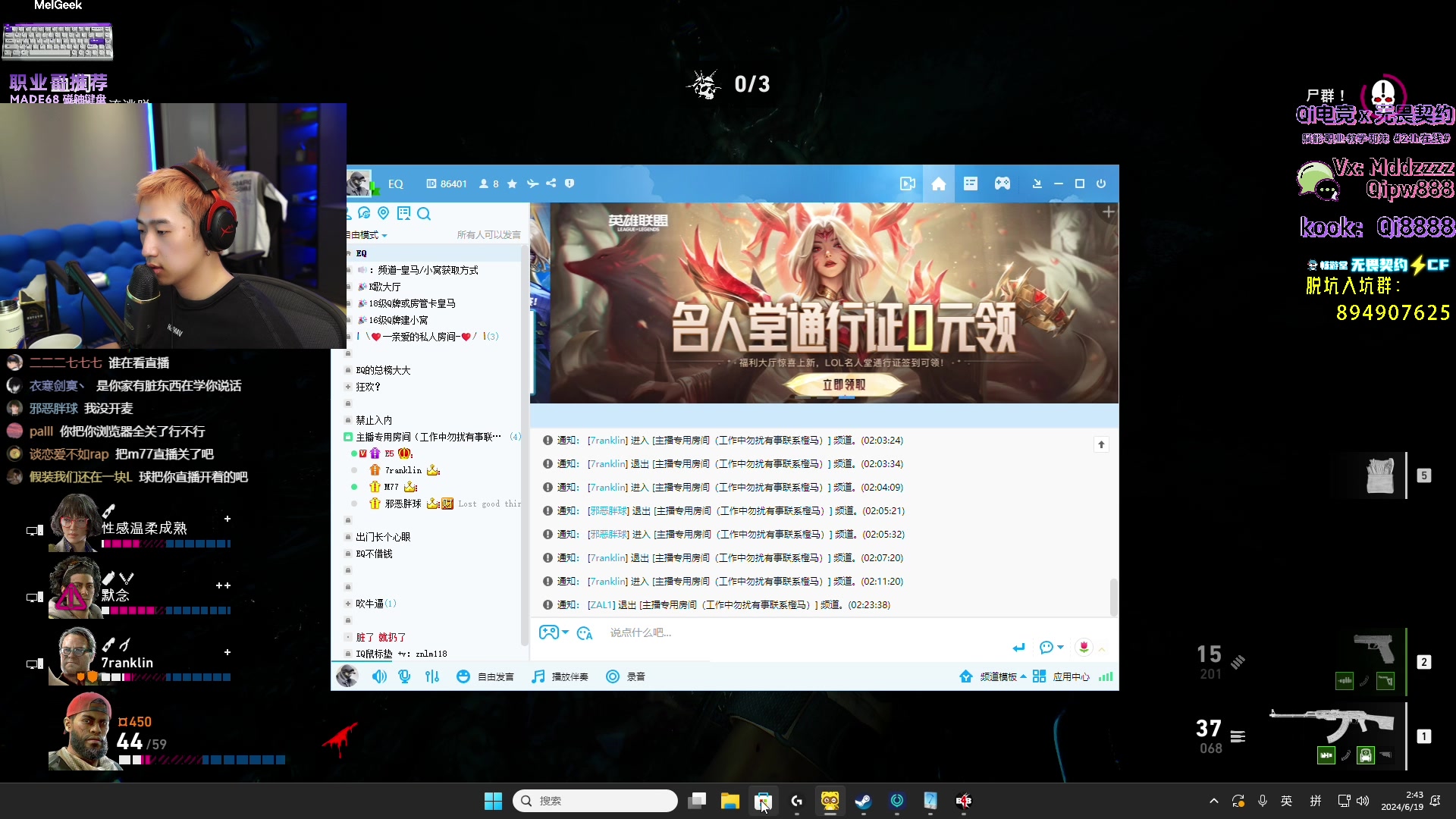Select the 脏了 就扔了 channel

pyautogui.click(x=381, y=637)
